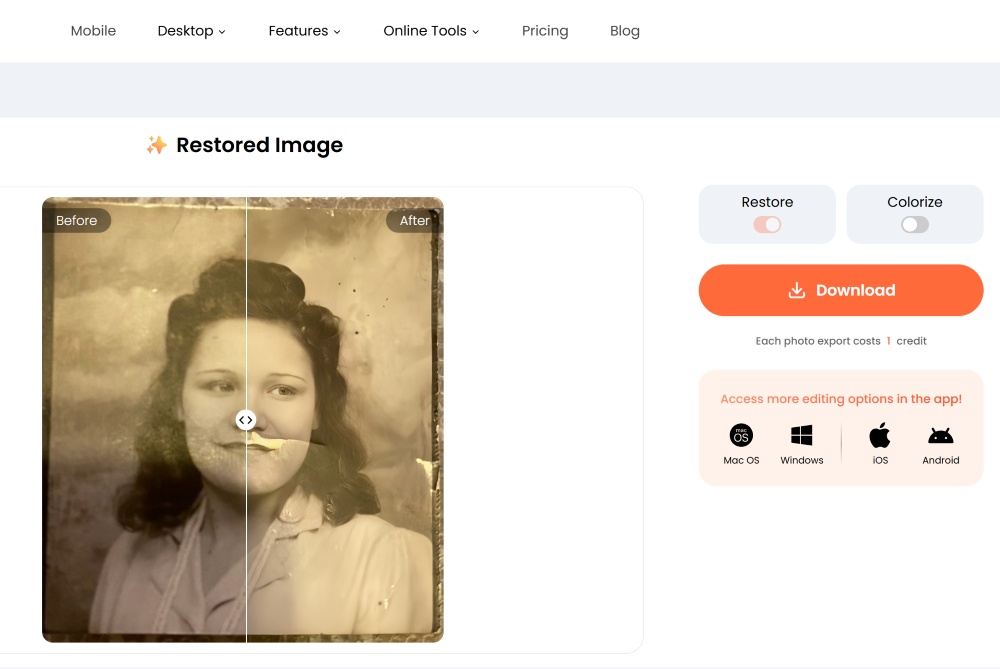Disable the Restore toggle
The height and width of the screenshot is (669, 1000).
coord(767,227)
